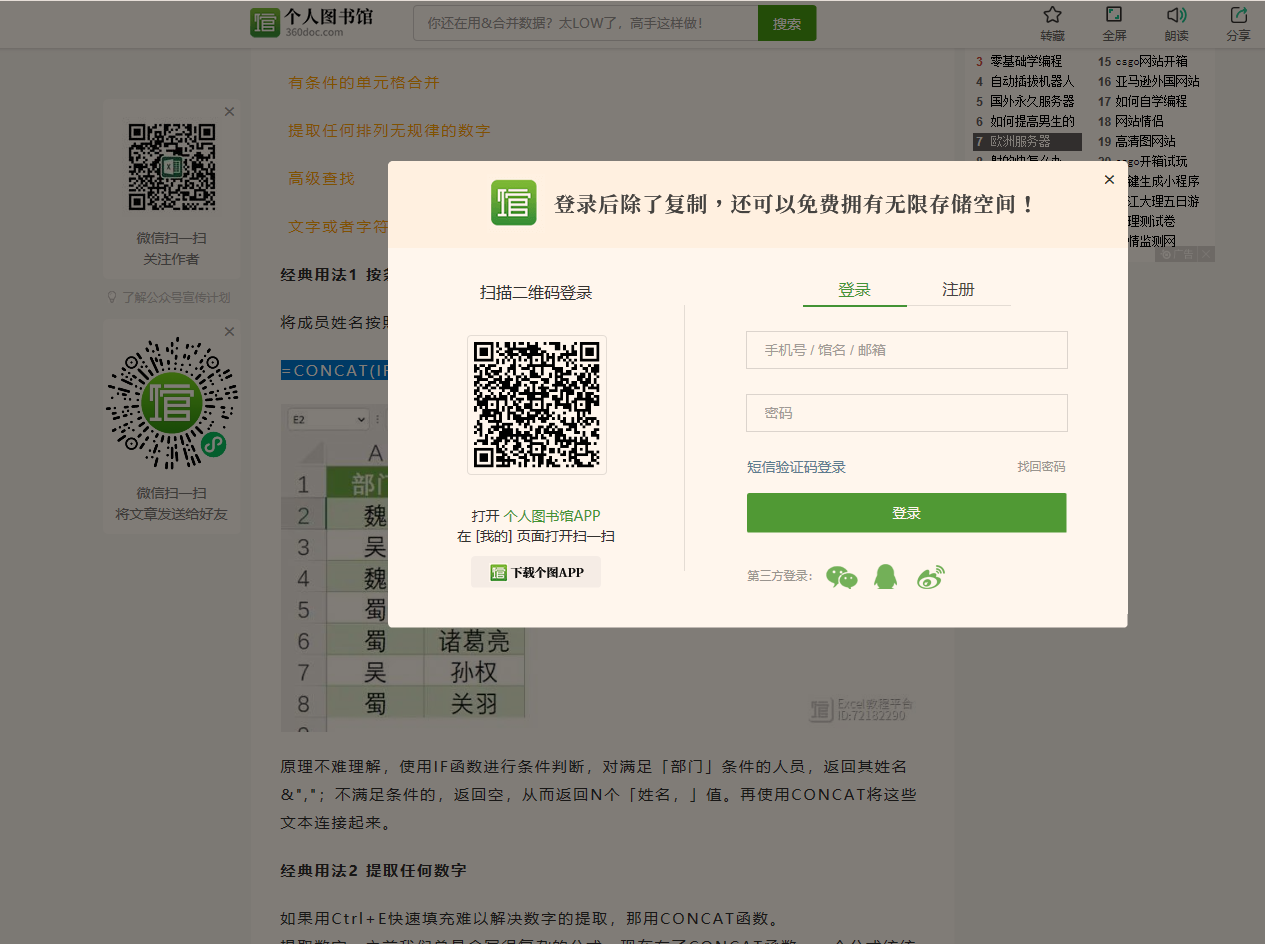1265x944 pixels.
Task: Open 有条件的单元格合并 link
Action: pos(364,83)
